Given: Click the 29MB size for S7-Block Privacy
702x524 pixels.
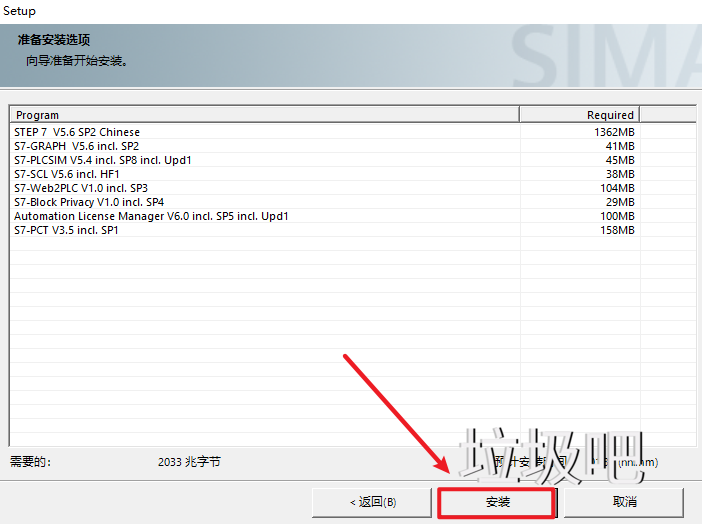Looking at the screenshot, I should pyautogui.click(x=620, y=202).
